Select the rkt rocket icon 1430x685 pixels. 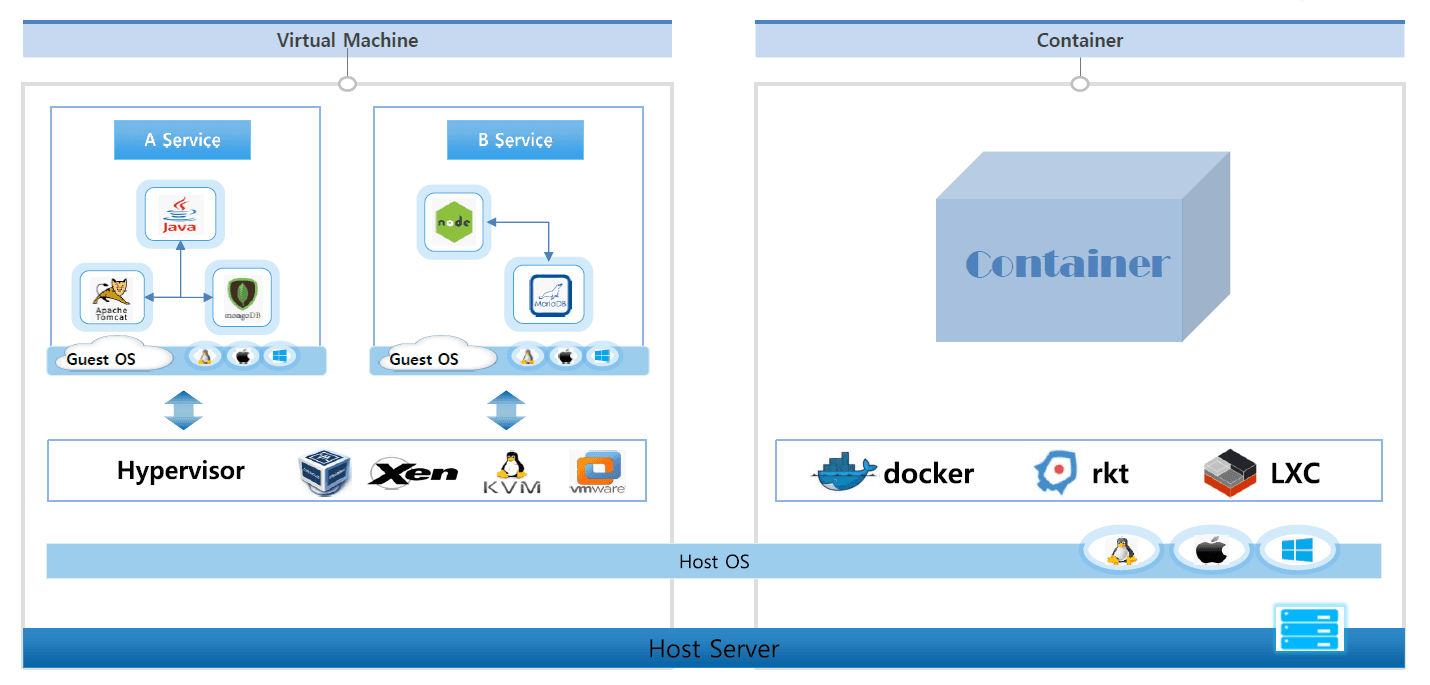(1054, 472)
